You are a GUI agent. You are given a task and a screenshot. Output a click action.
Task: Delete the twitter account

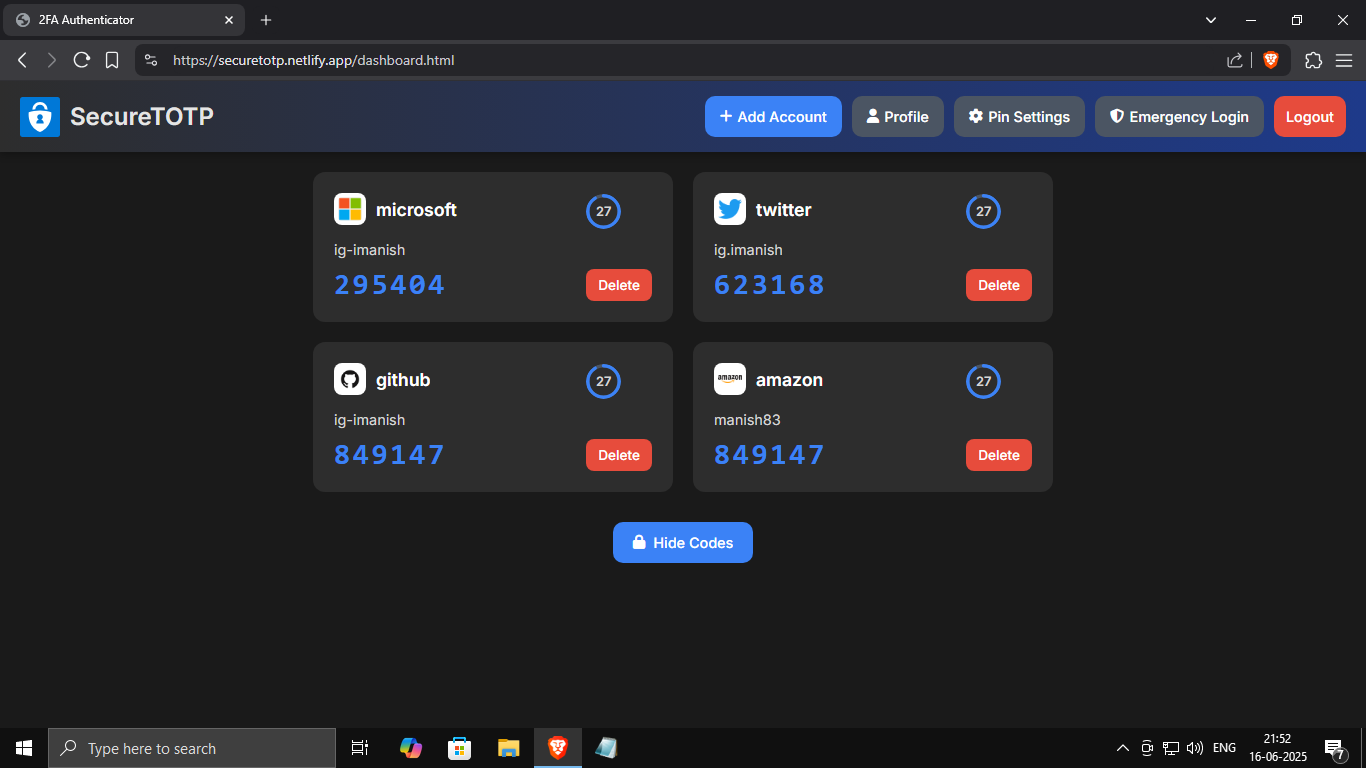tap(999, 285)
